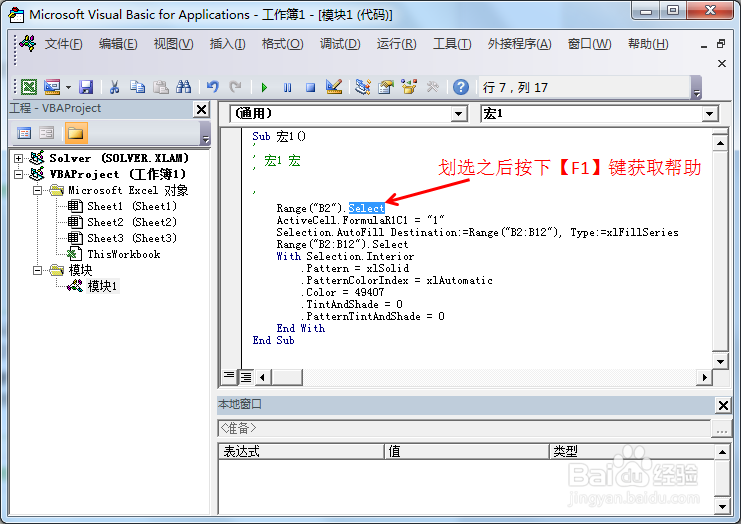Open the 格式(O) menu
This screenshot has width=741, height=524.
[x=283, y=44]
